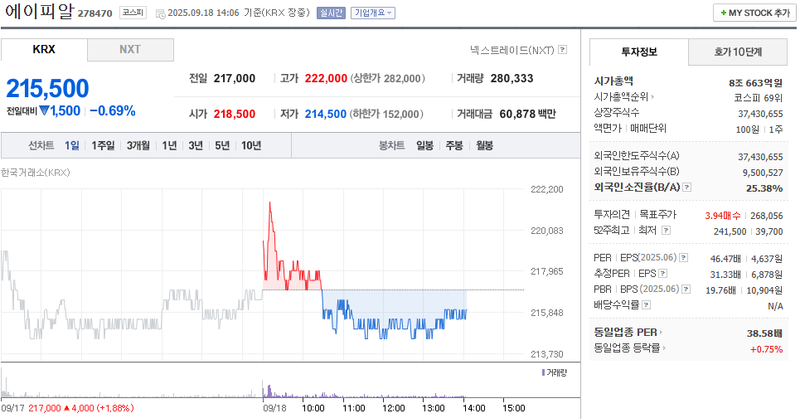Click the target price 268,056
The image size is (800, 419).
pos(766,216)
